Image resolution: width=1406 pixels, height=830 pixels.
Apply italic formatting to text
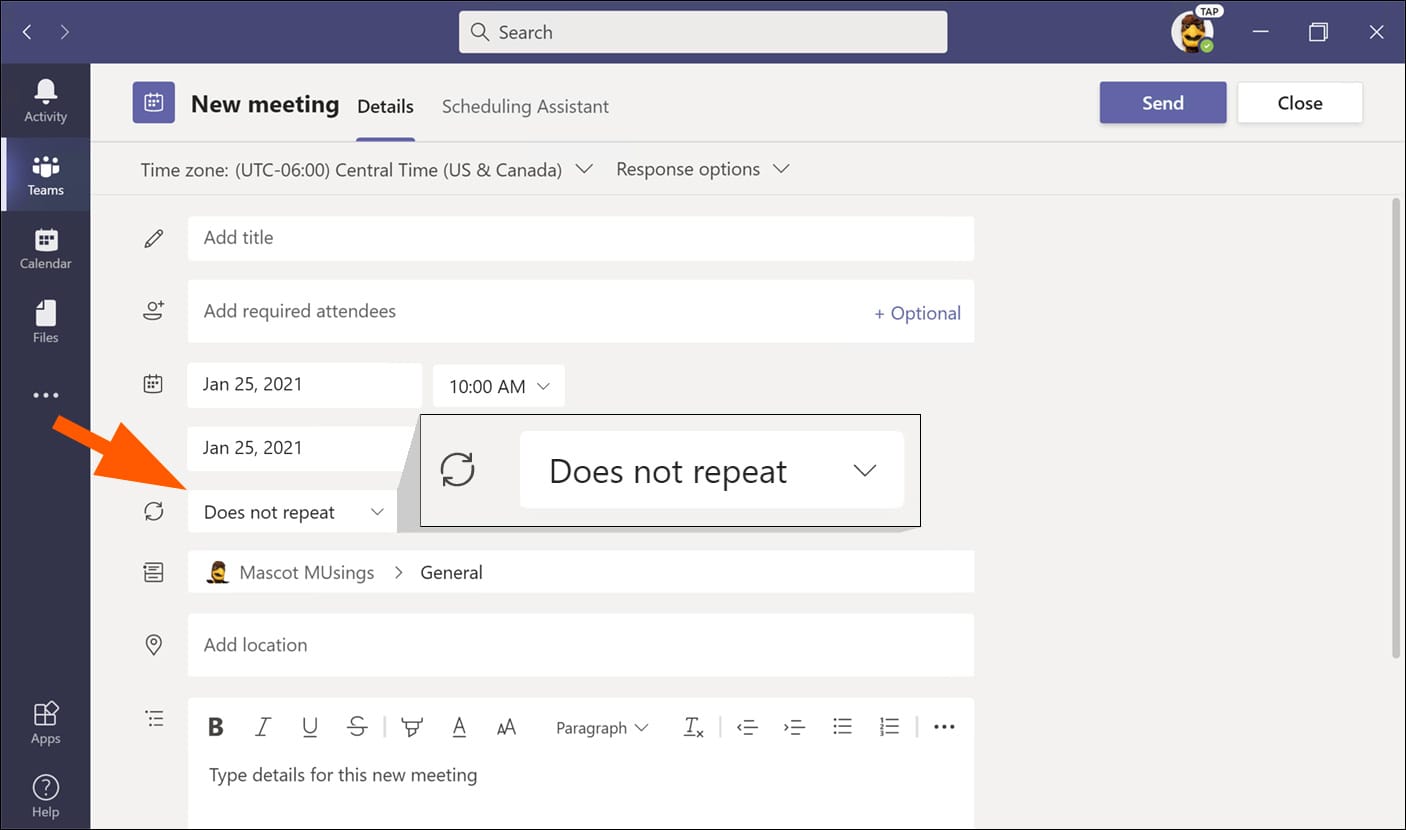click(263, 728)
